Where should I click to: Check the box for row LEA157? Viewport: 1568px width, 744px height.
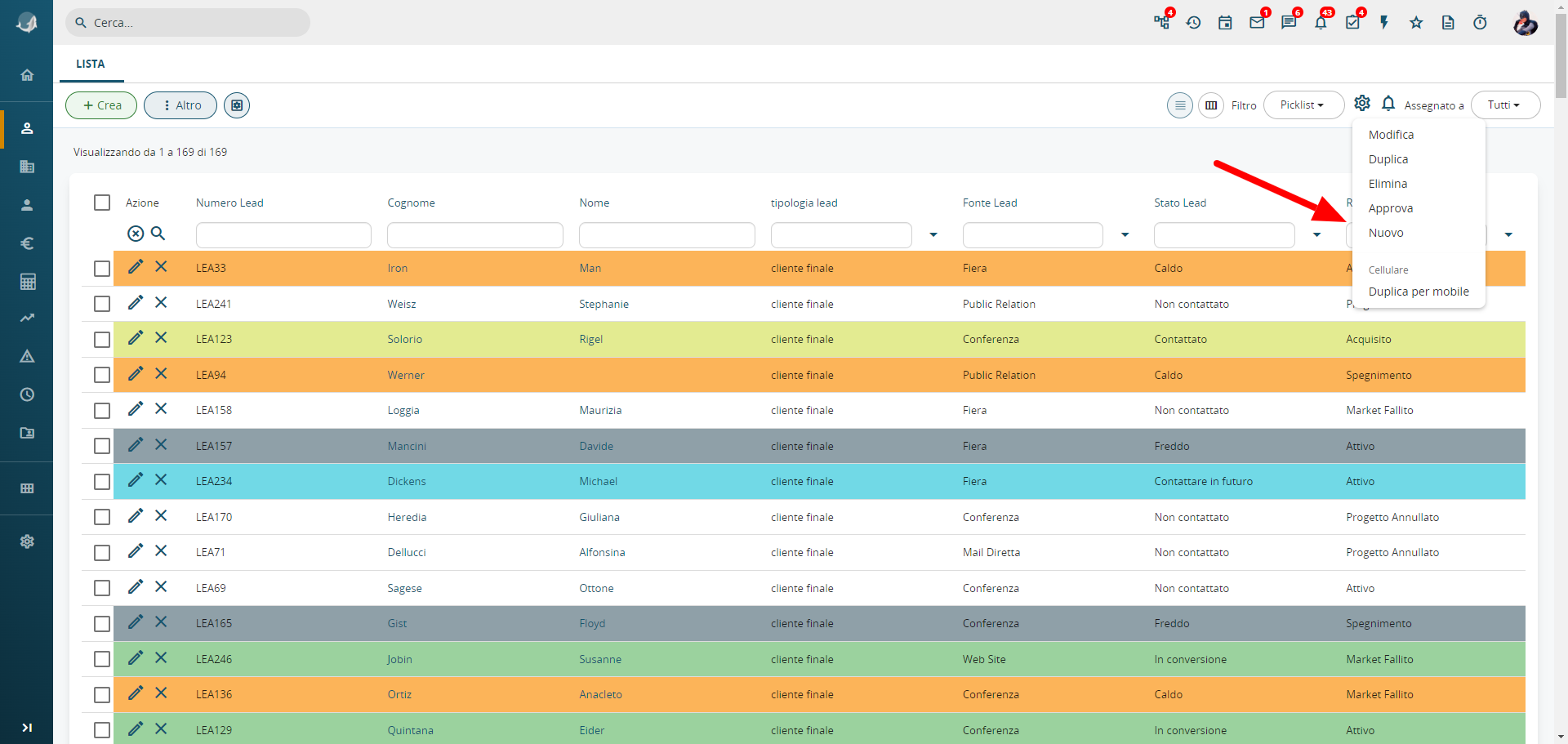tap(102, 446)
